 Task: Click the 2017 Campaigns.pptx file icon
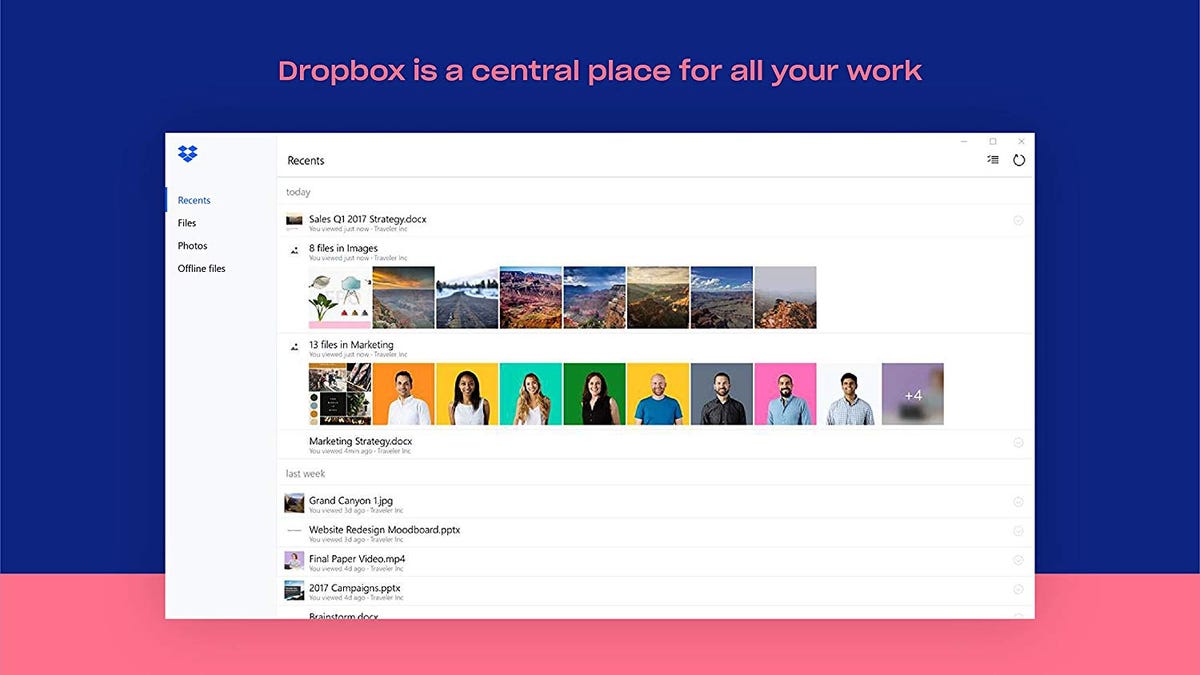click(x=294, y=590)
